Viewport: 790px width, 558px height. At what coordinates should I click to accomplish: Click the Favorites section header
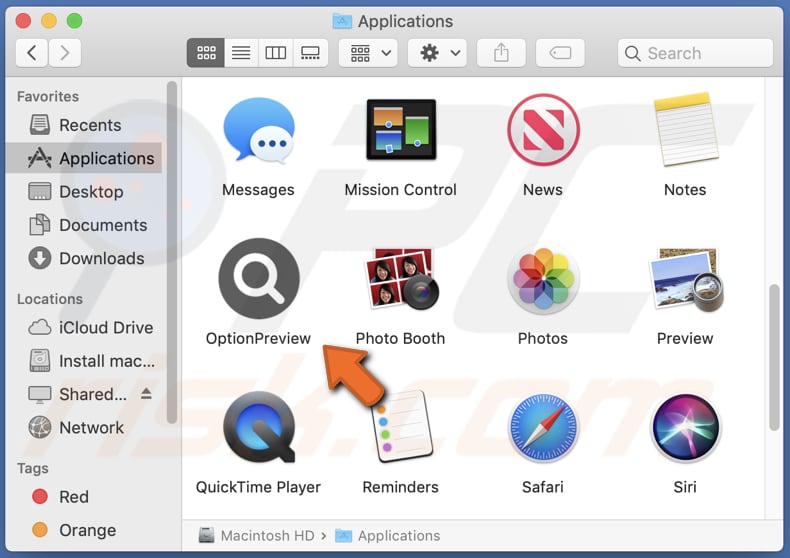pyautogui.click(x=48, y=96)
